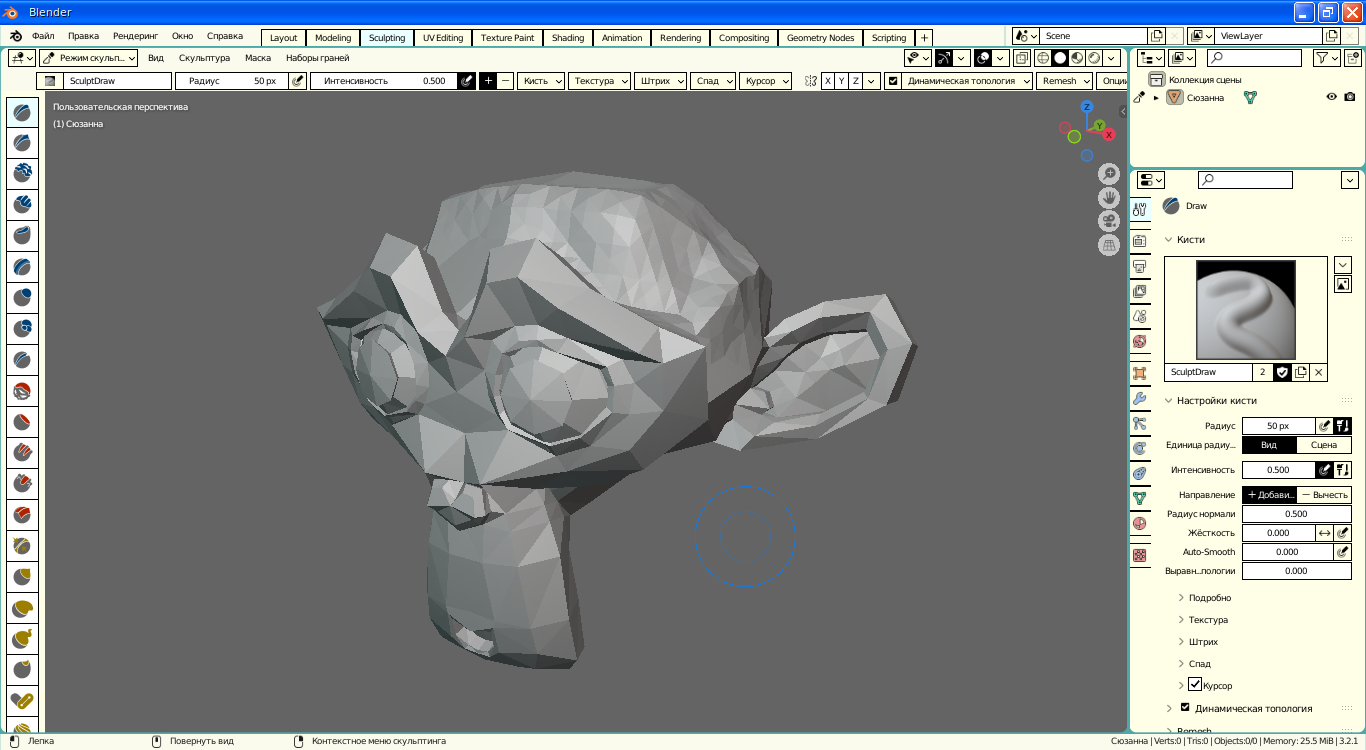Open the Output properties tab
This screenshot has height=750, width=1366.
pos(1140,267)
